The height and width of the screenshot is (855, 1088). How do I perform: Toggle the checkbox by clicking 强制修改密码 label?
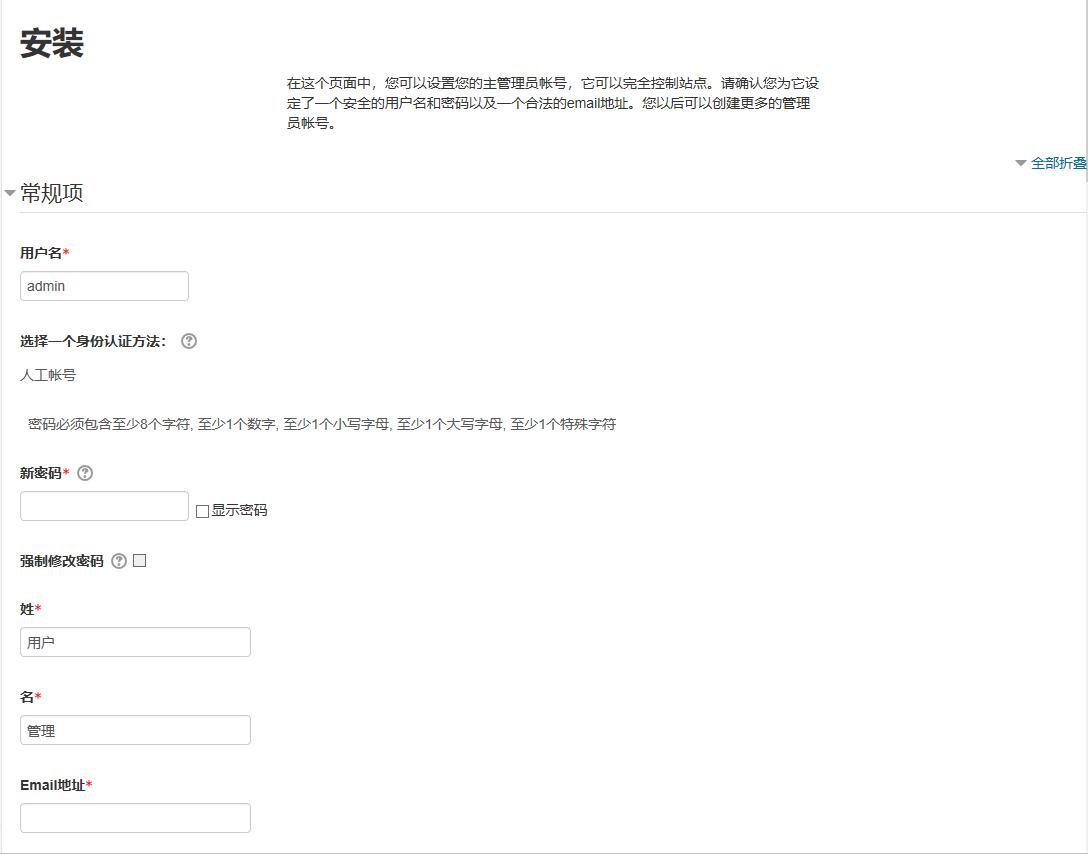(x=65, y=560)
